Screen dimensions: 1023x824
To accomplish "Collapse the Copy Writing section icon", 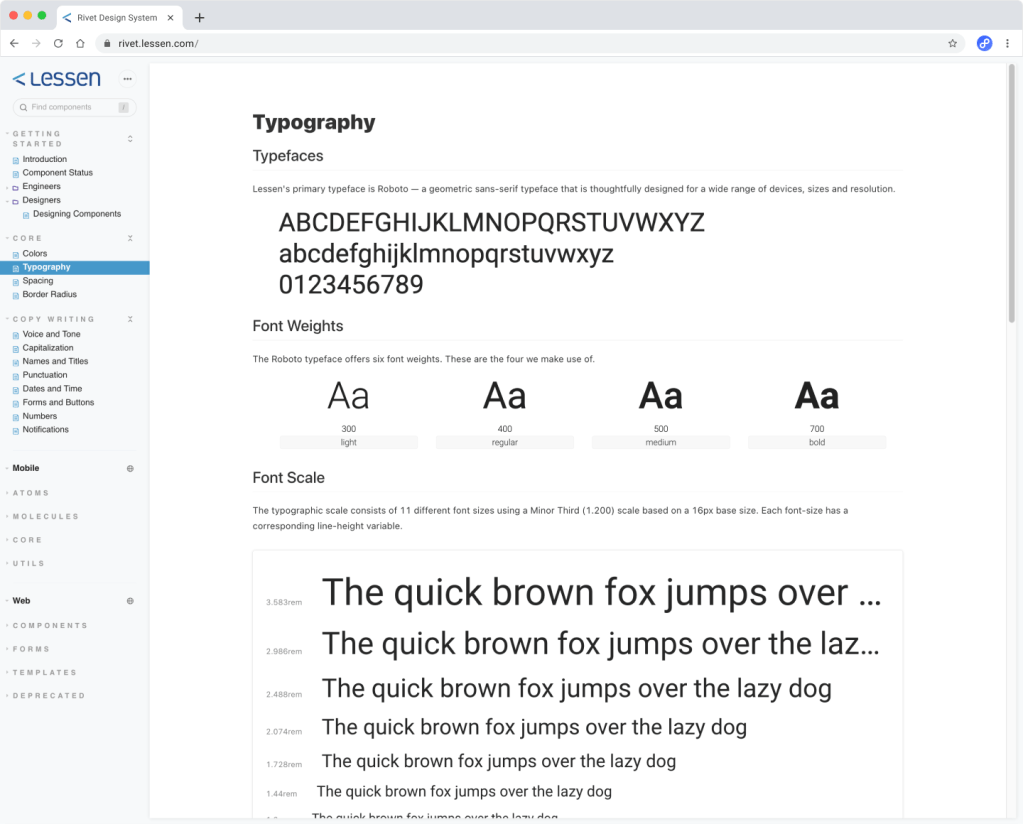I will 130,319.
